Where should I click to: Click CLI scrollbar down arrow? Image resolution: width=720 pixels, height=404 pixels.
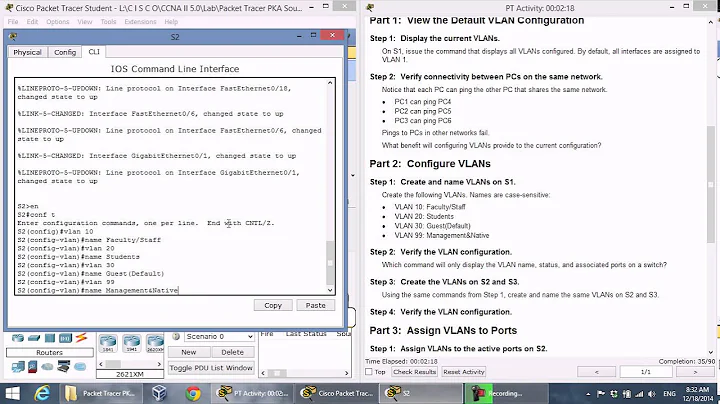tap(330, 290)
